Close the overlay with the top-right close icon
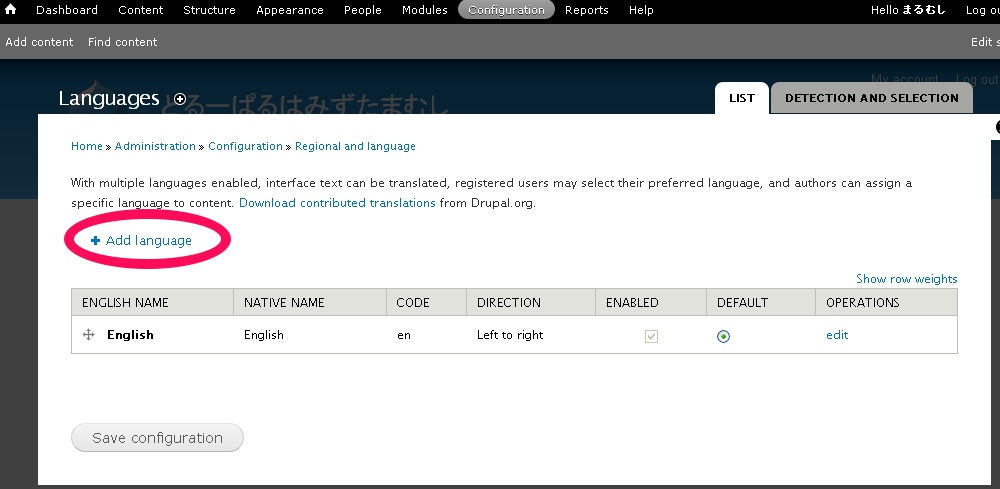The image size is (1000, 489). tap(996, 127)
